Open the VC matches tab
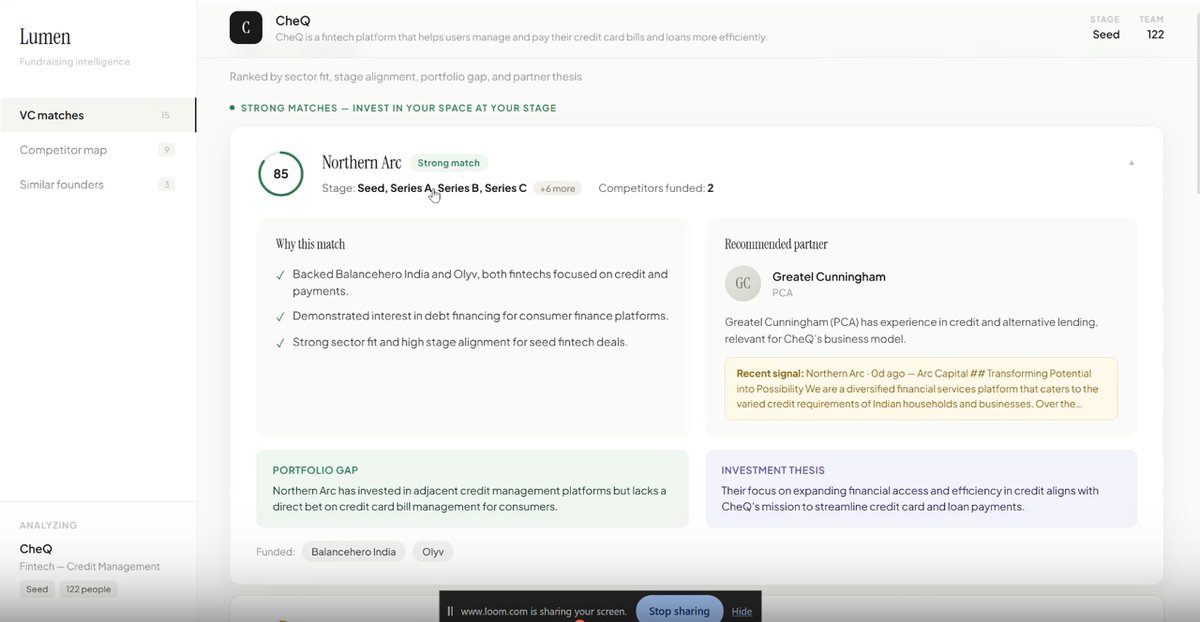 click(98, 115)
